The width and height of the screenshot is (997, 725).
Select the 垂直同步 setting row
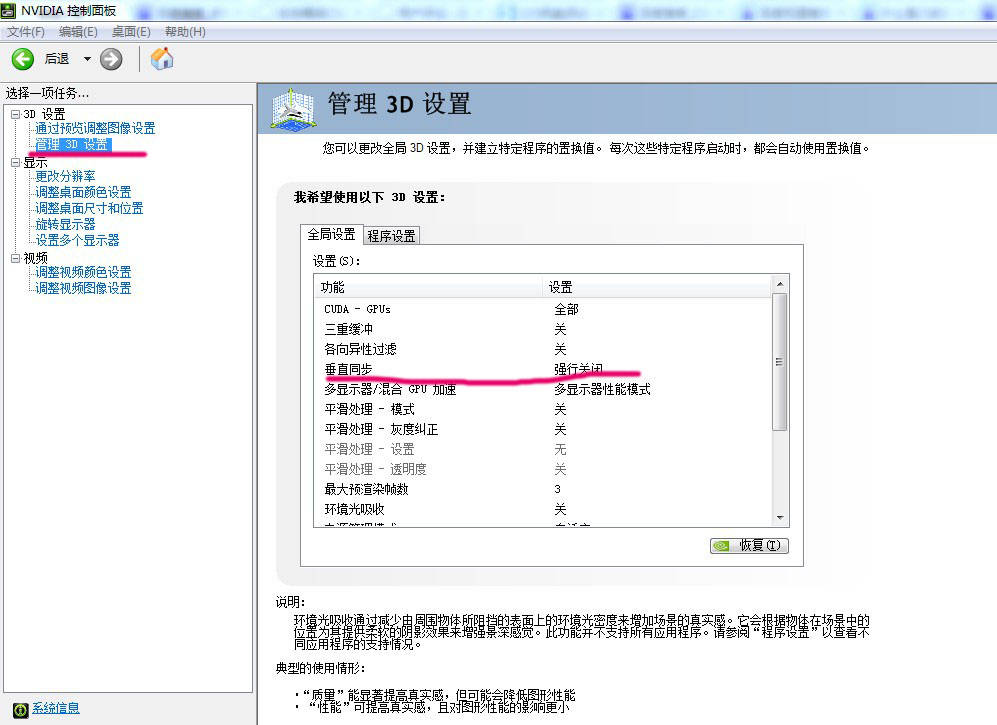[544, 369]
